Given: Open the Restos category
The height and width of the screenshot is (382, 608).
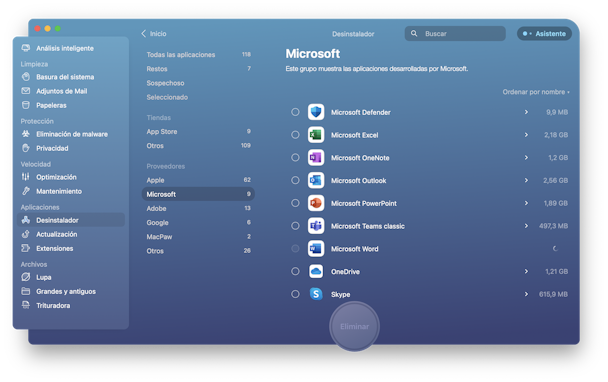Looking at the screenshot, I should point(198,69).
